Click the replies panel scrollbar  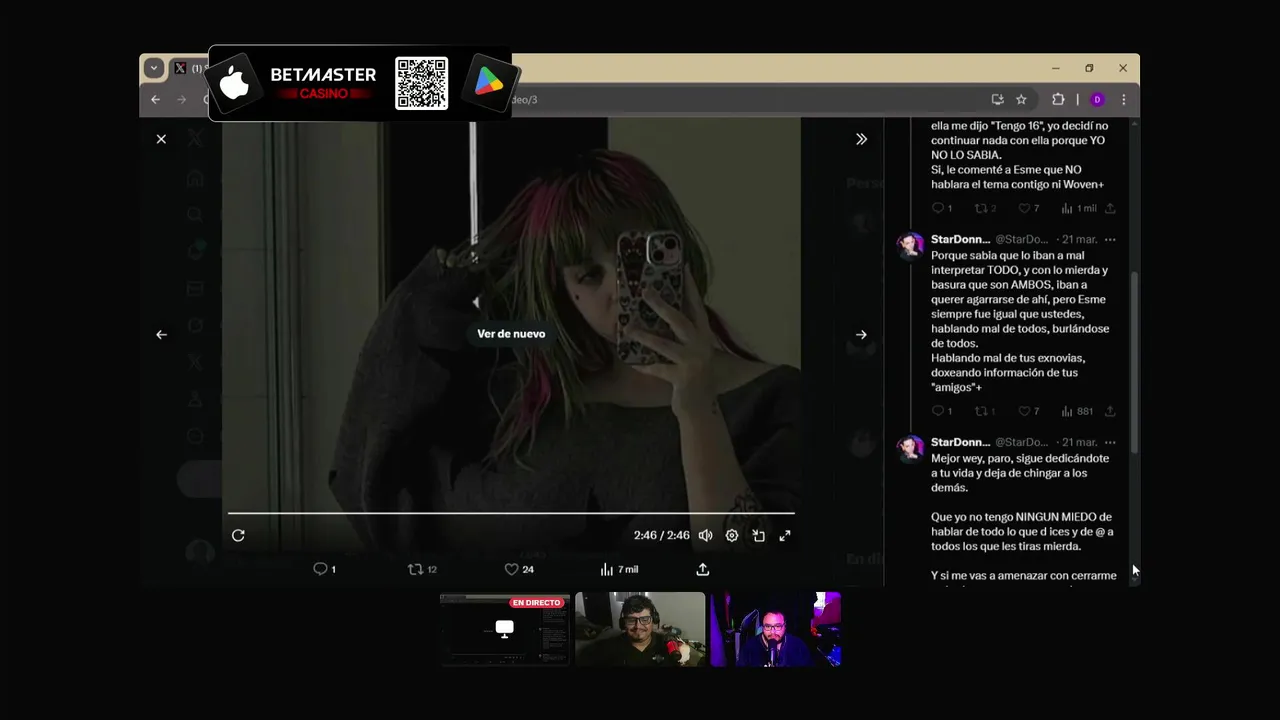[x=1134, y=361]
